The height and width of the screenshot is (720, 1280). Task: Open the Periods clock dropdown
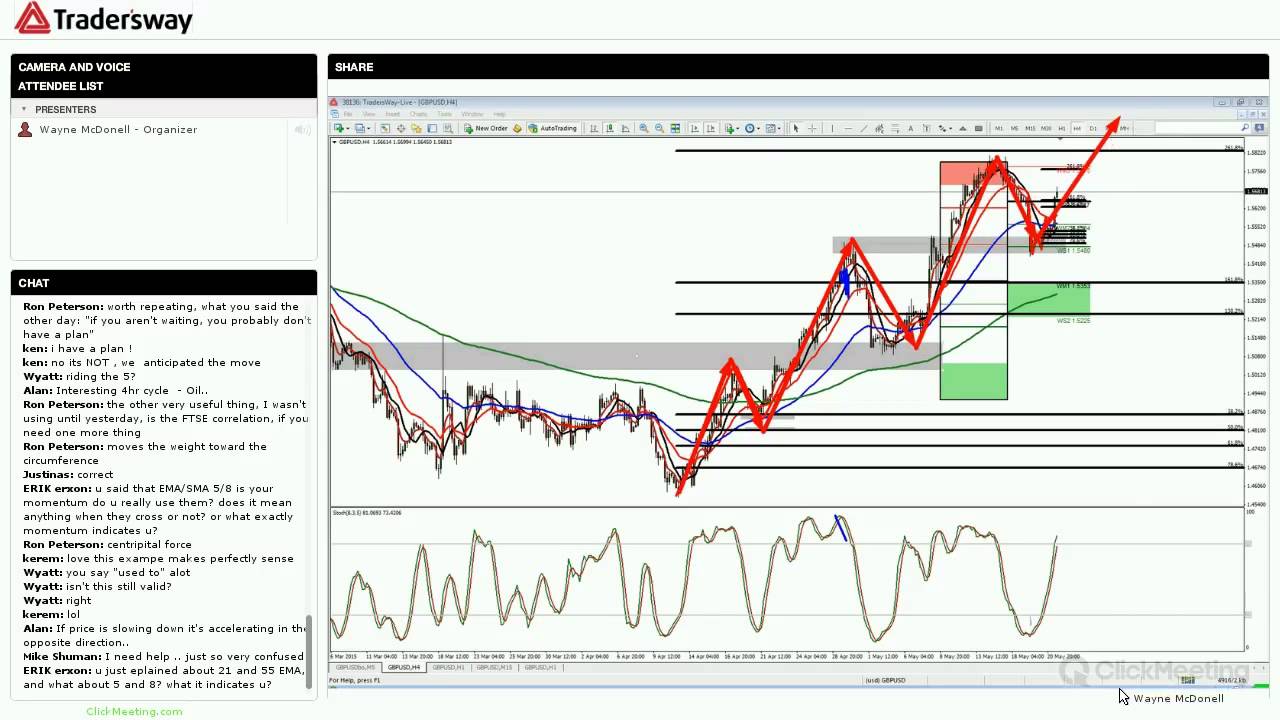(758, 128)
